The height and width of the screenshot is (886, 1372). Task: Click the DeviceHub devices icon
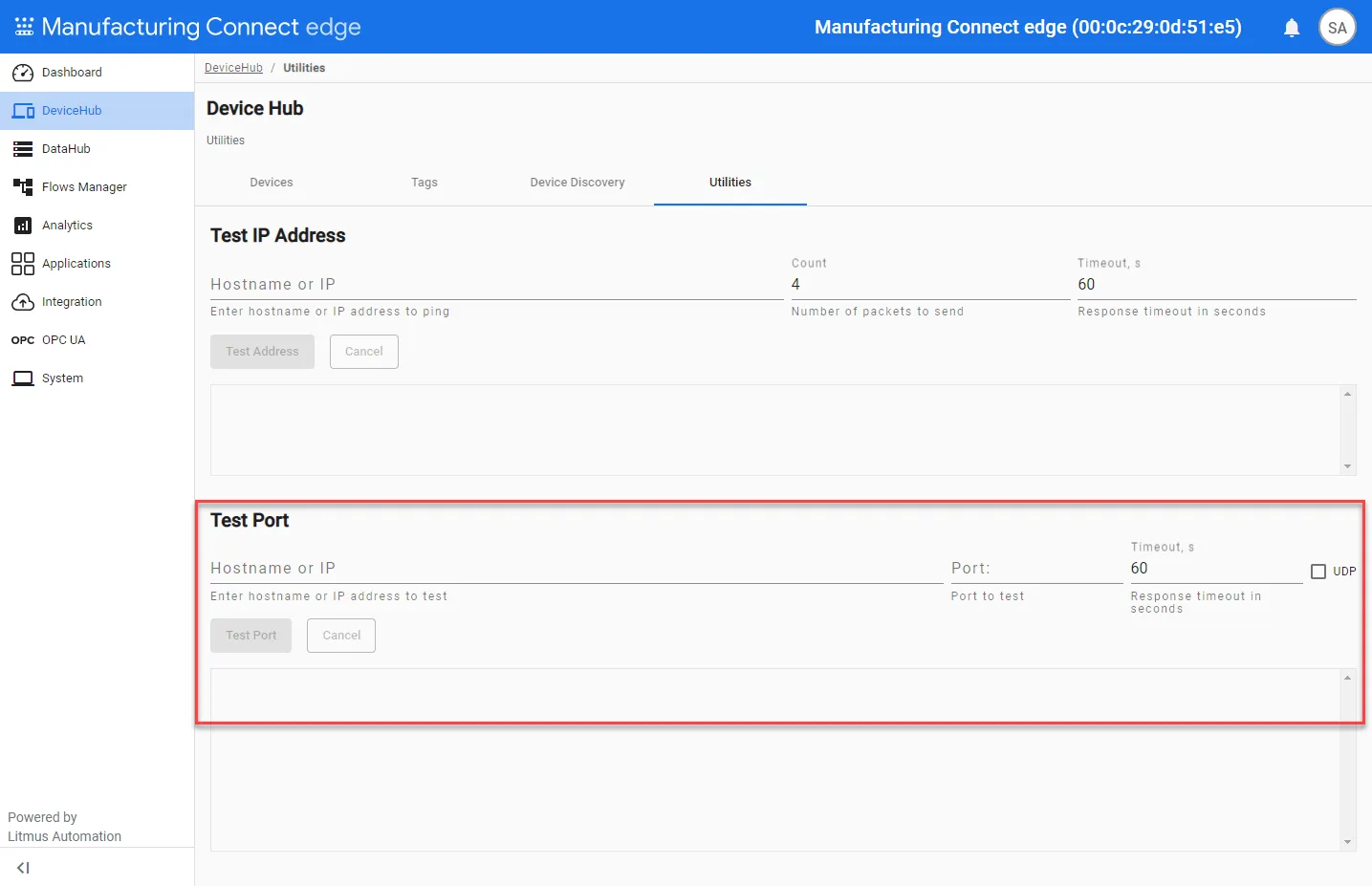click(x=23, y=111)
